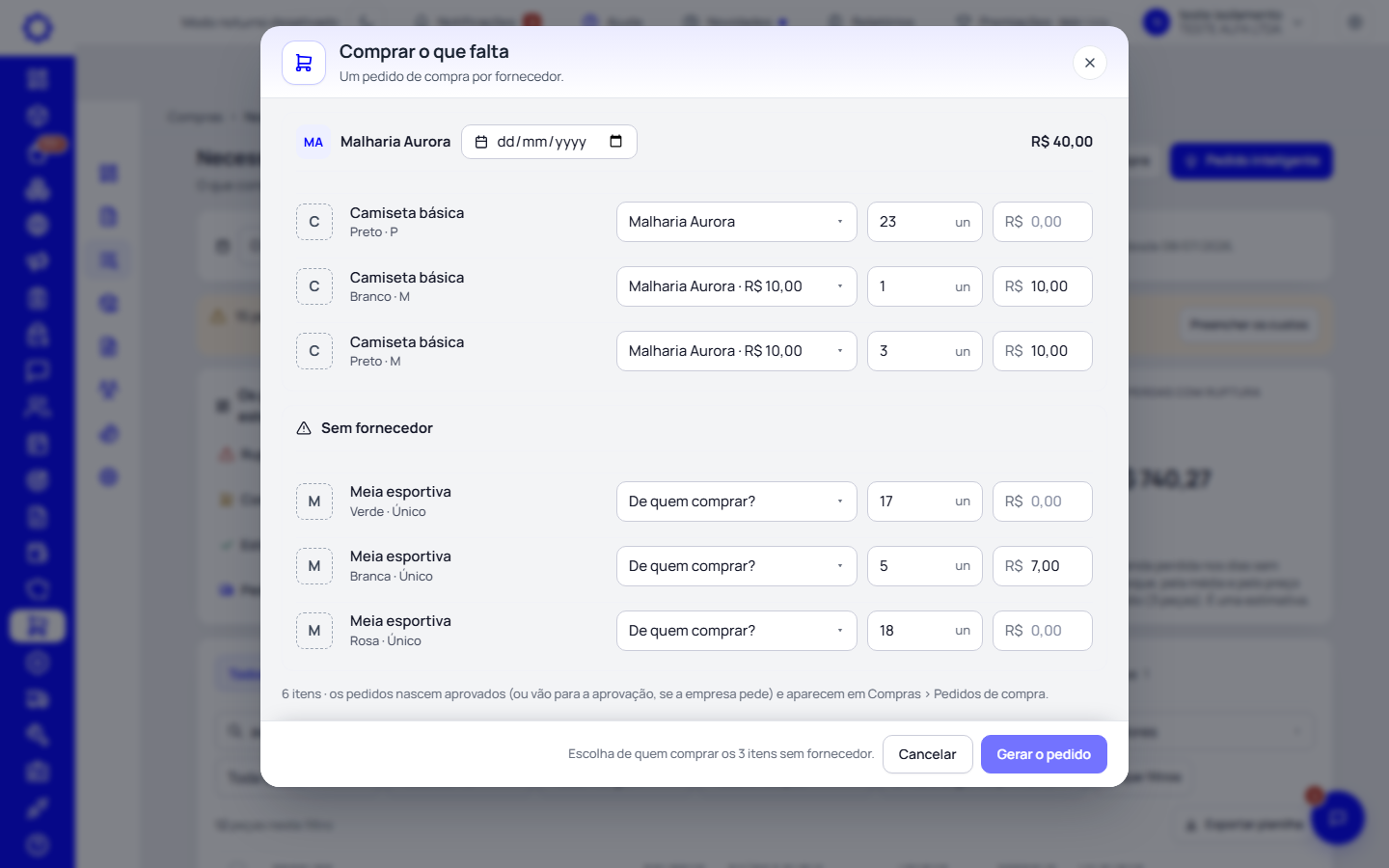This screenshot has height=868, width=1389.
Task: Expand De quem comprar for Meia esportiva Branca
Action: coord(737,566)
